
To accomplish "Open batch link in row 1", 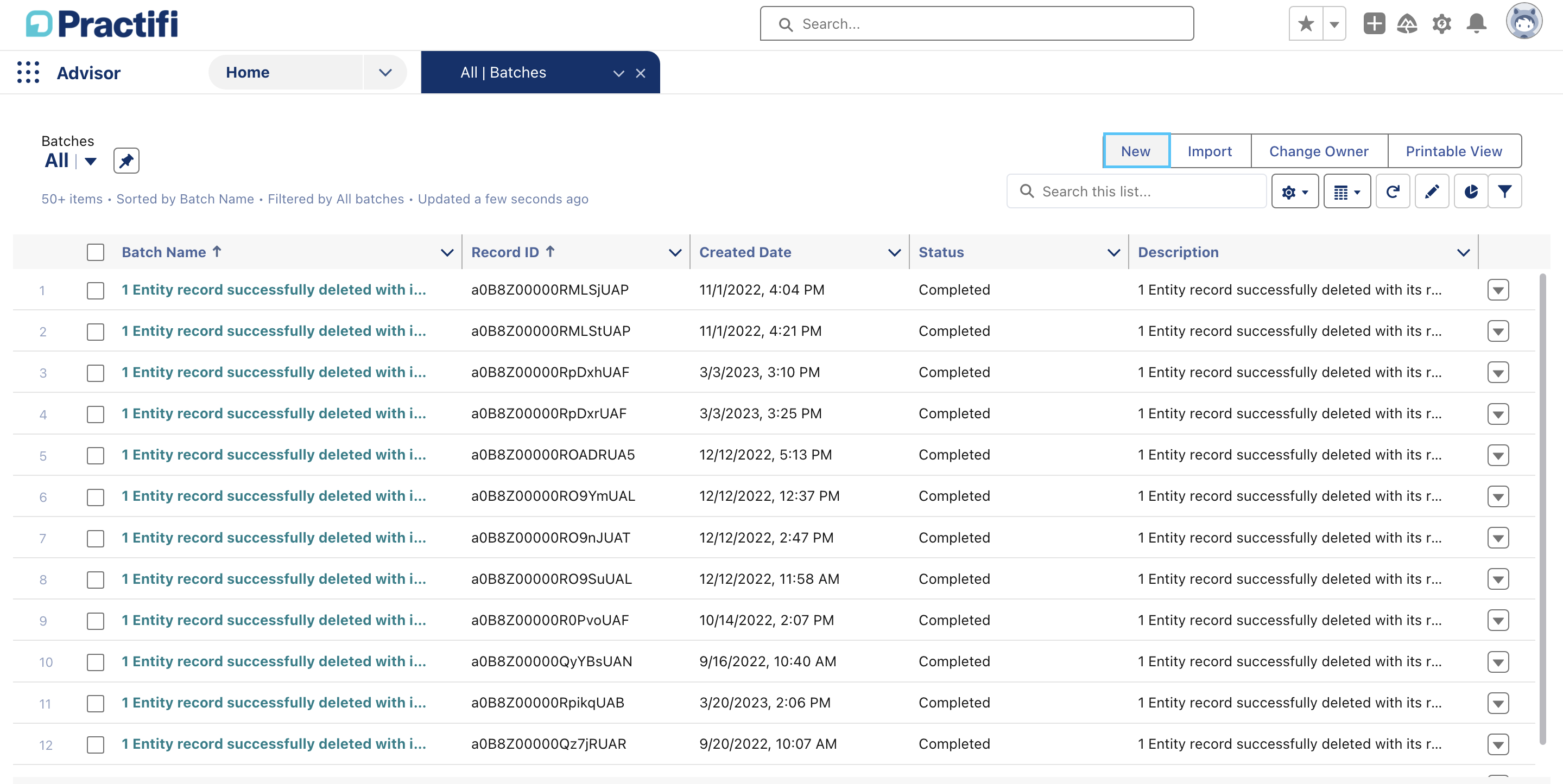I will (x=274, y=290).
